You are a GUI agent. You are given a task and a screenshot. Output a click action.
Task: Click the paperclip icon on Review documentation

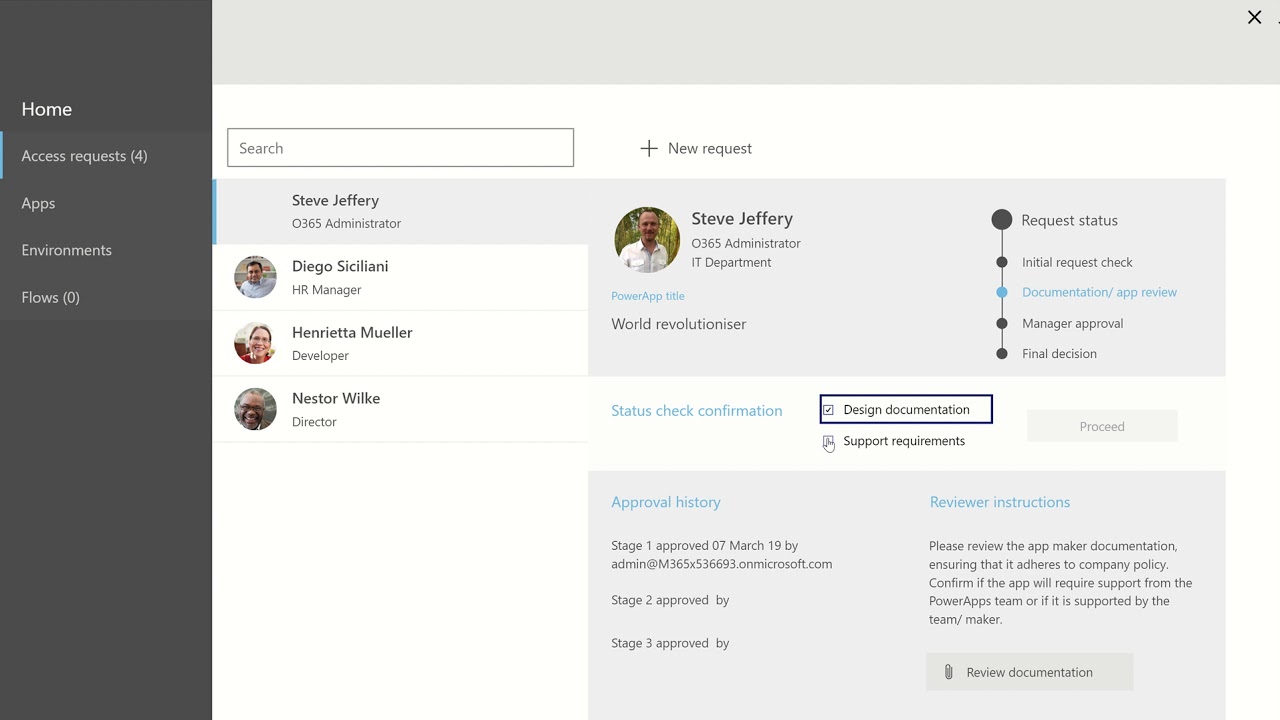948,672
